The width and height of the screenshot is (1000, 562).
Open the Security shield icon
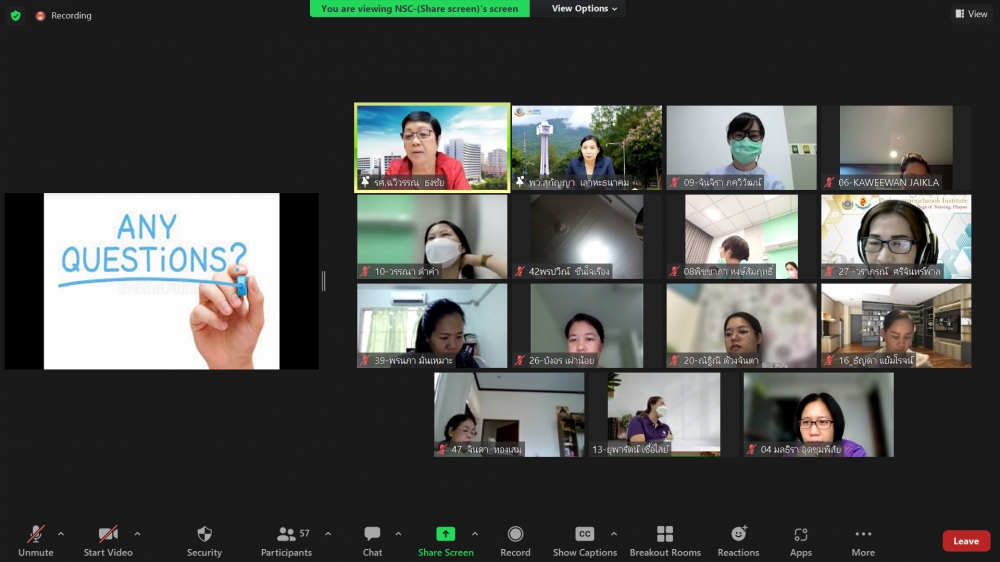[204, 535]
